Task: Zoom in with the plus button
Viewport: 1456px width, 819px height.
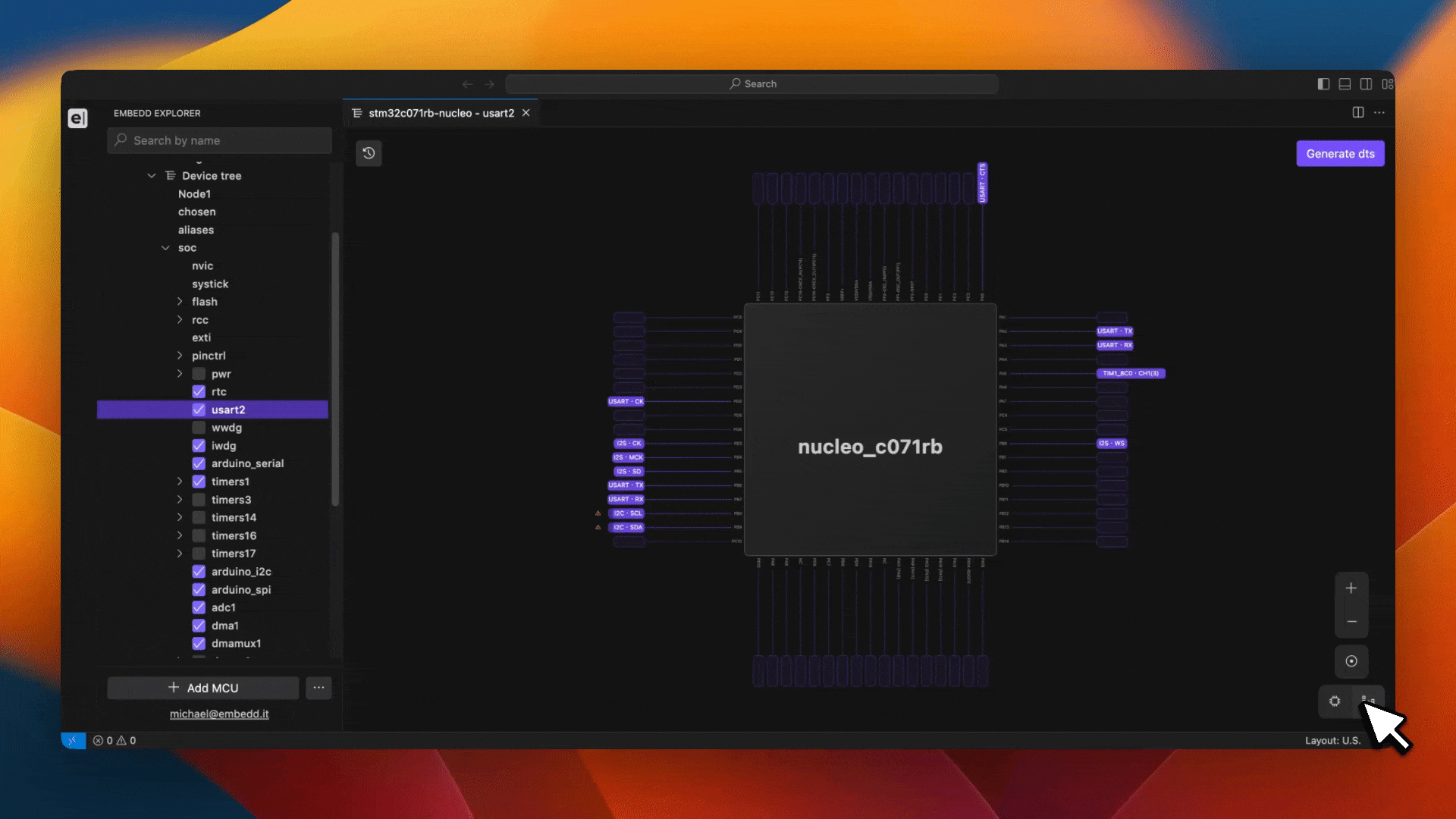Action: click(x=1351, y=588)
